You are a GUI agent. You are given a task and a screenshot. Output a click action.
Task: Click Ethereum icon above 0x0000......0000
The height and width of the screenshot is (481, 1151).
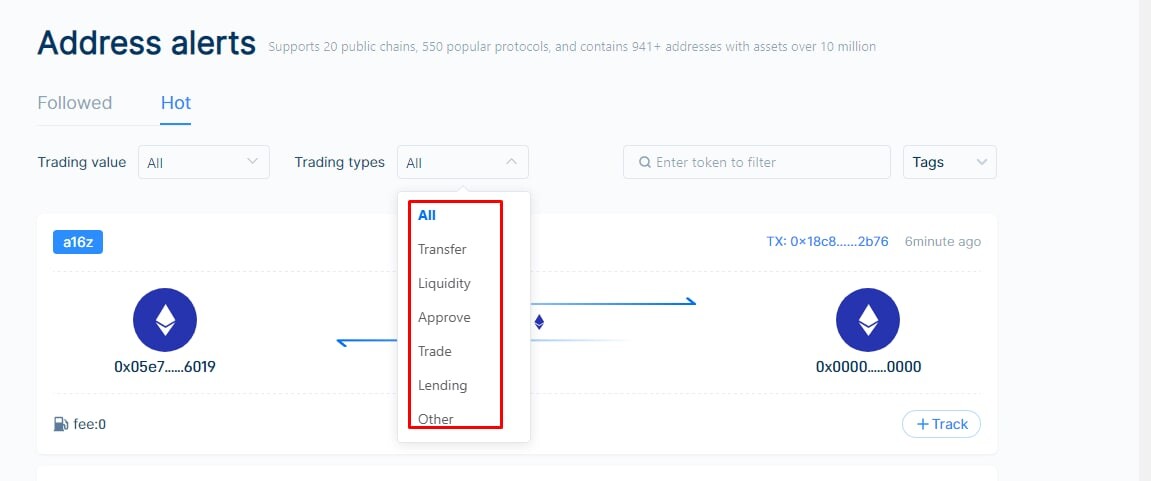[x=868, y=320]
